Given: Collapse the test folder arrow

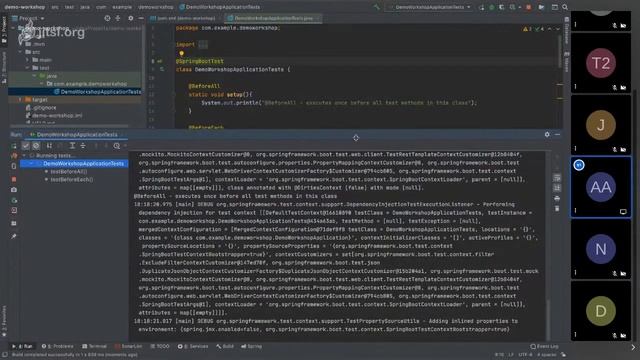Looking at the screenshot, I should coord(28,68).
